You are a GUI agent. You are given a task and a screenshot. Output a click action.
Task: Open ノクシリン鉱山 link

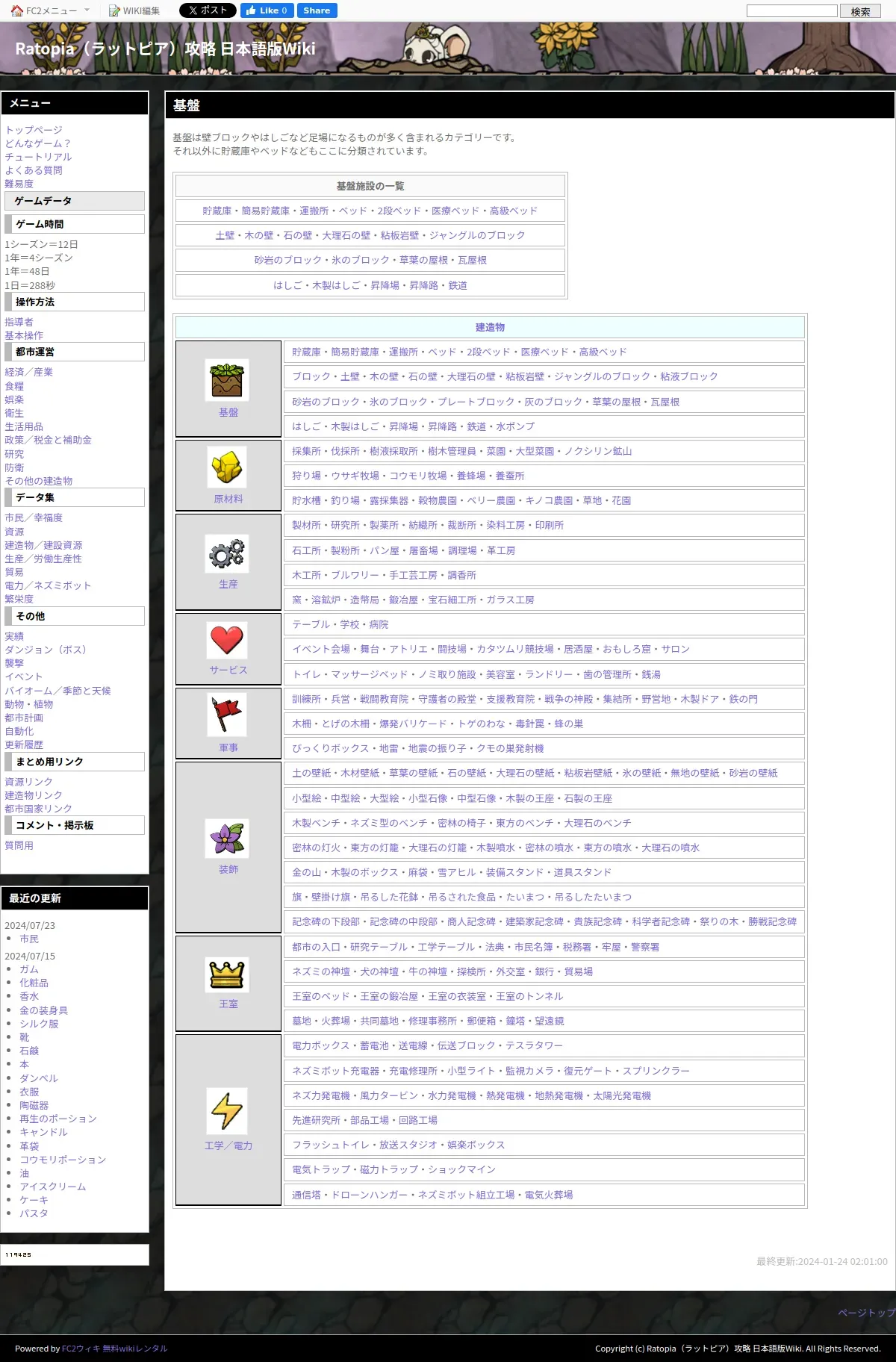pos(598,451)
